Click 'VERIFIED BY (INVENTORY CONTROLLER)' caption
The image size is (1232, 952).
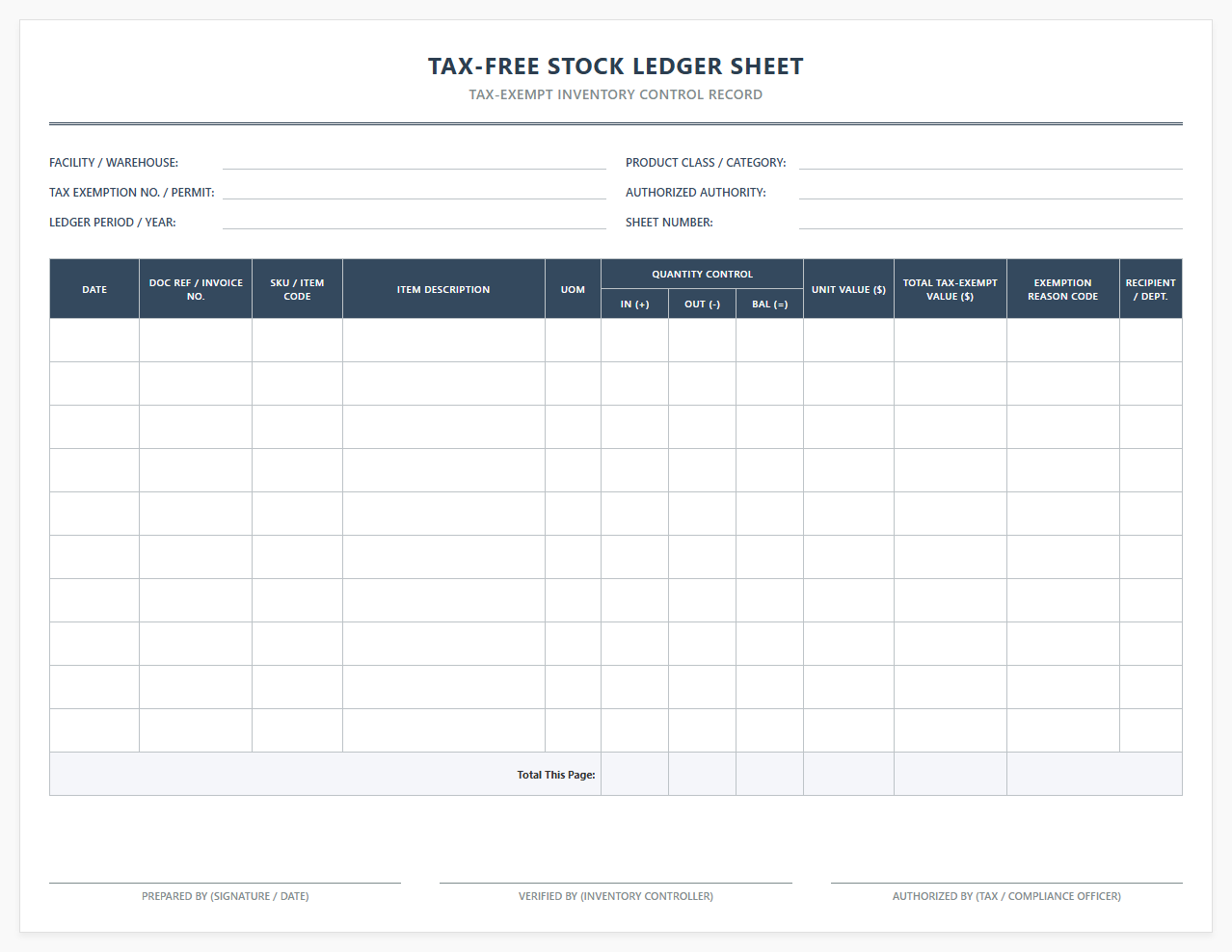pyautogui.click(x=616, y=896)
